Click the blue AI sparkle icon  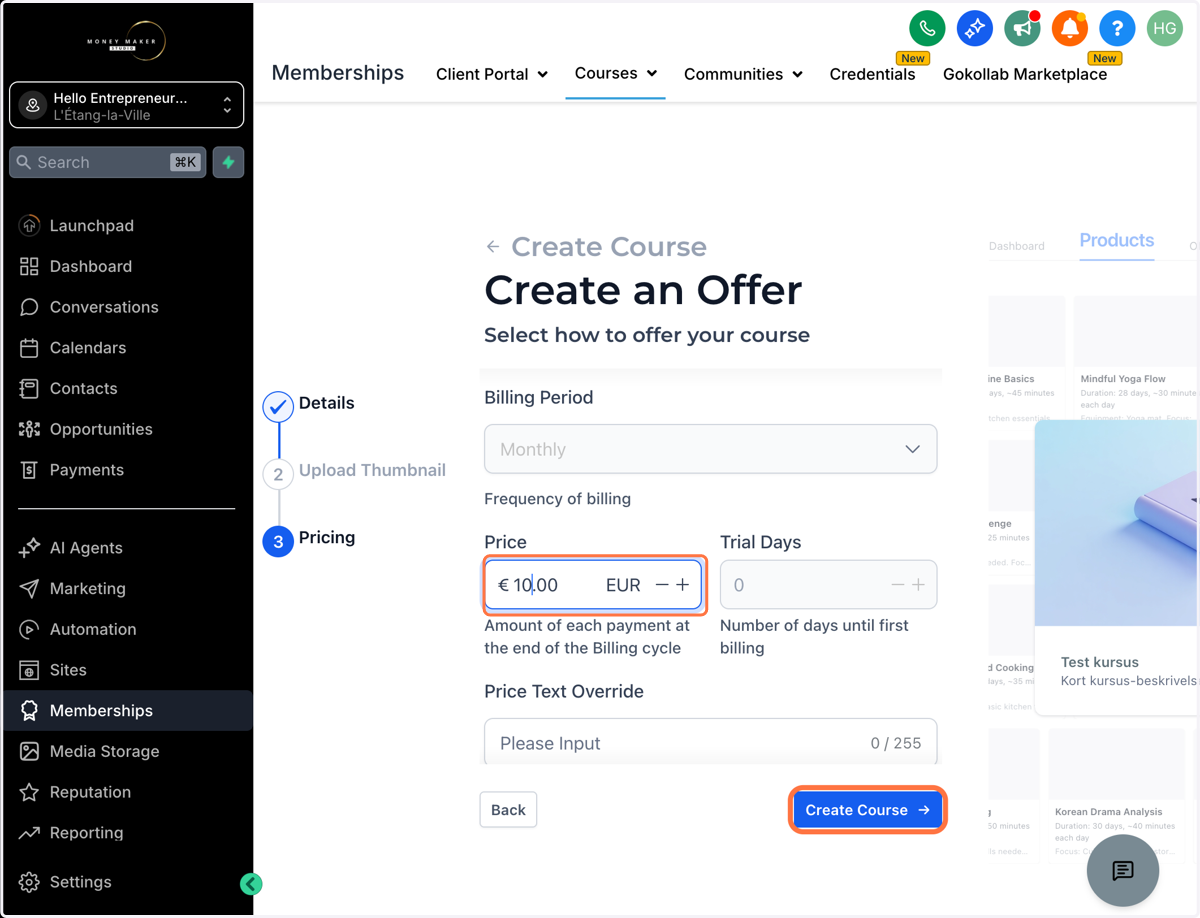[974, 28]
